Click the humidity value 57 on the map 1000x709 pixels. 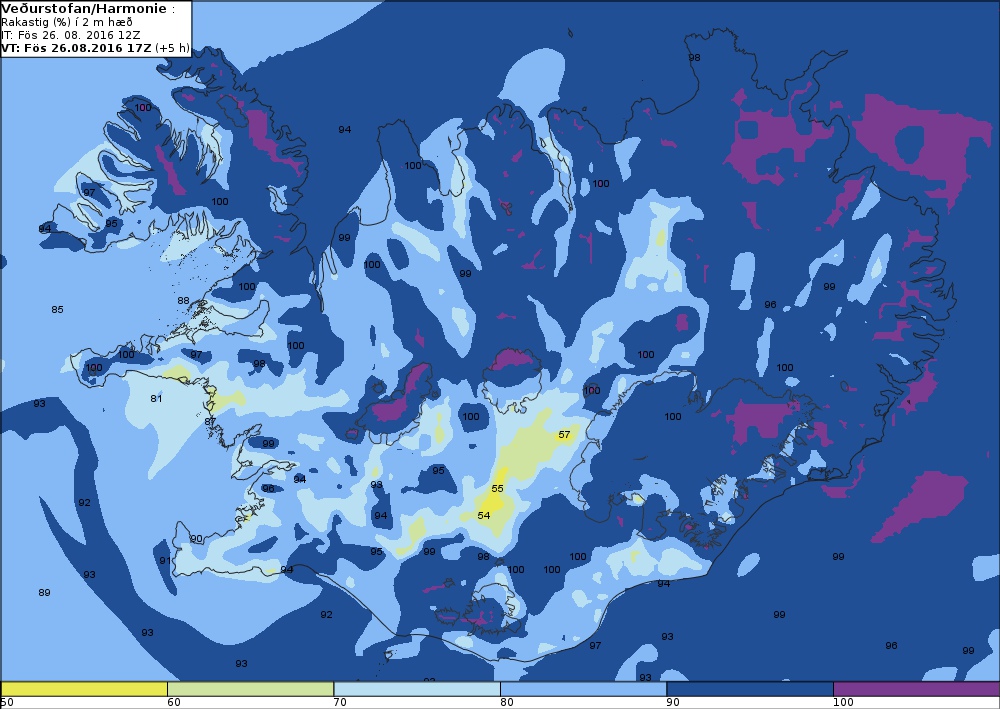click(x=564, y=435)
